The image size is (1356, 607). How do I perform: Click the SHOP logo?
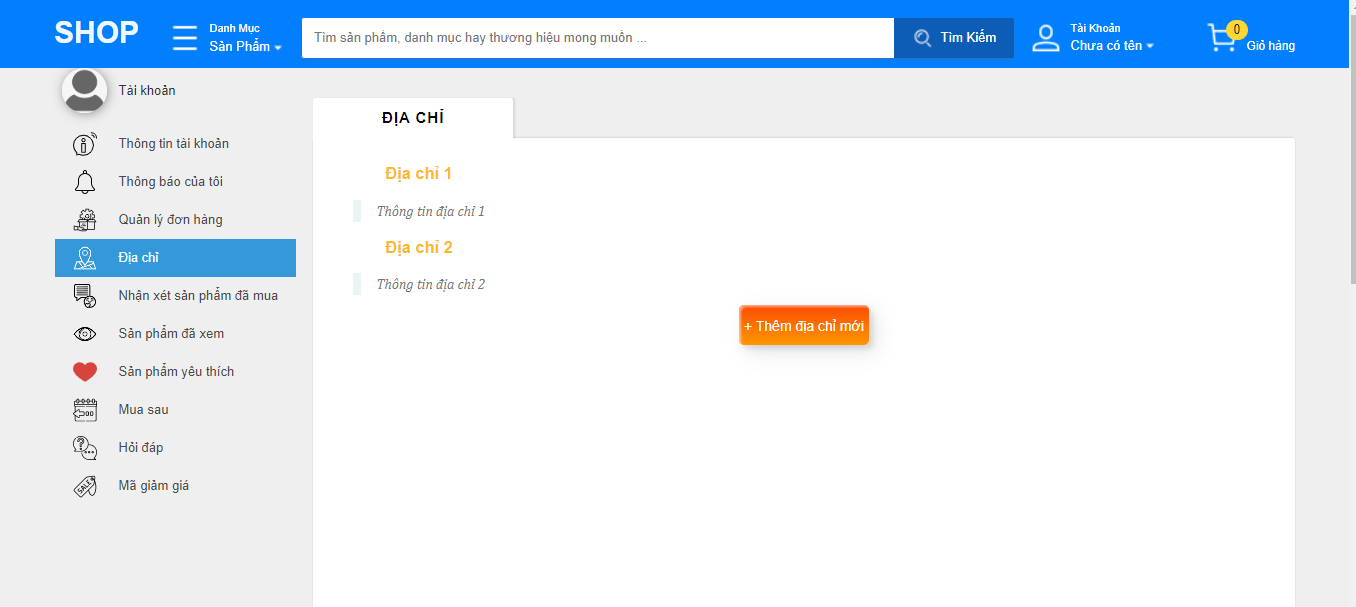(x=96, y=33)
